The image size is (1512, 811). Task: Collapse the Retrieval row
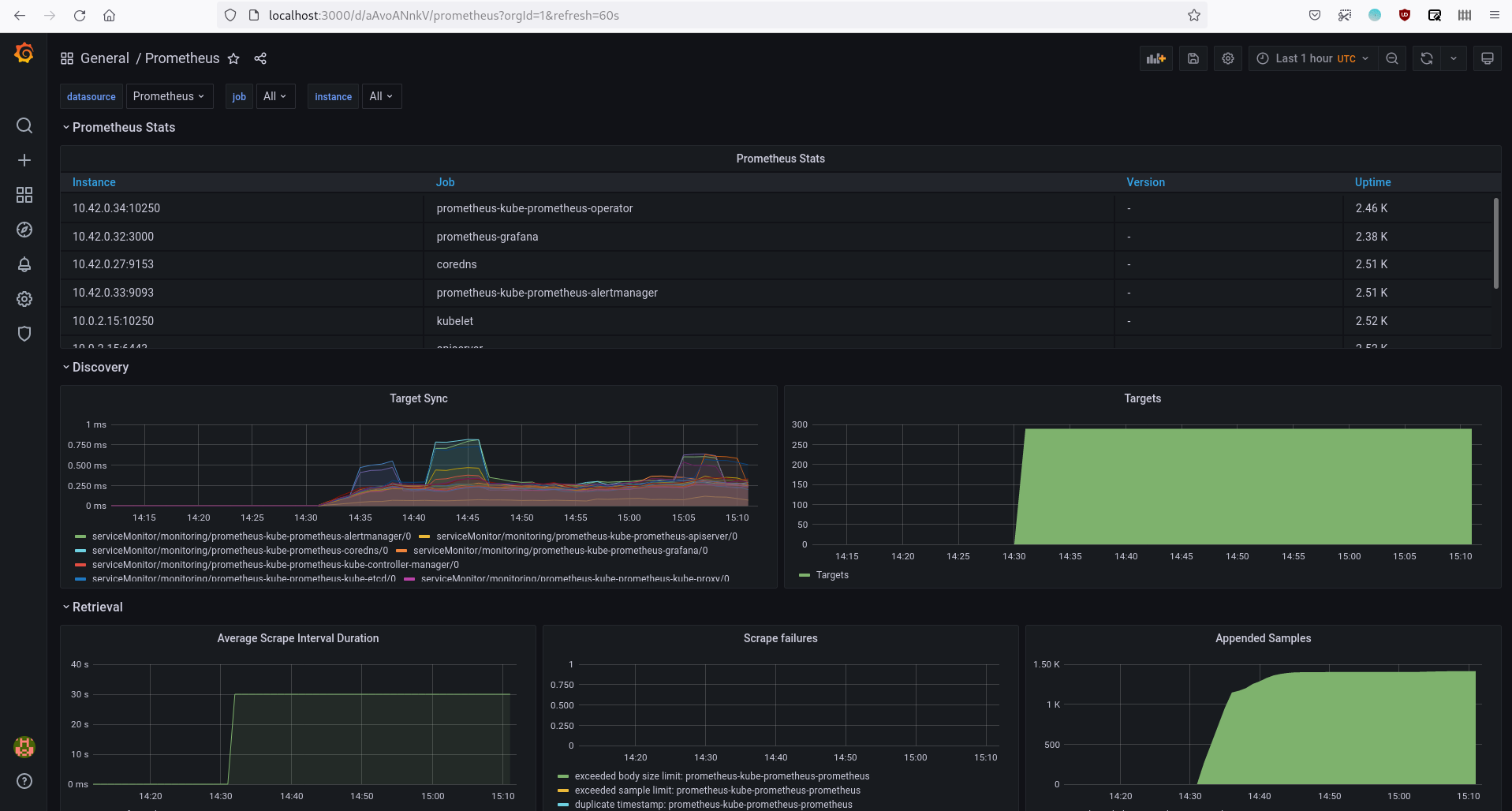point(92,607)
